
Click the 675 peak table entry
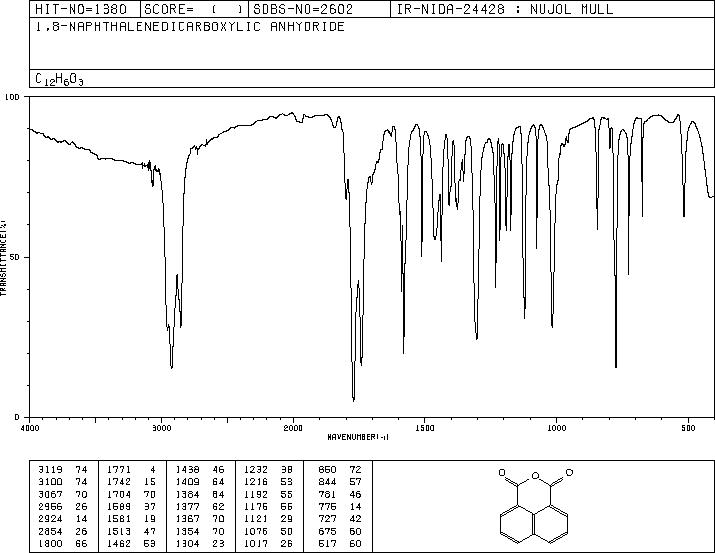[340, 532]
